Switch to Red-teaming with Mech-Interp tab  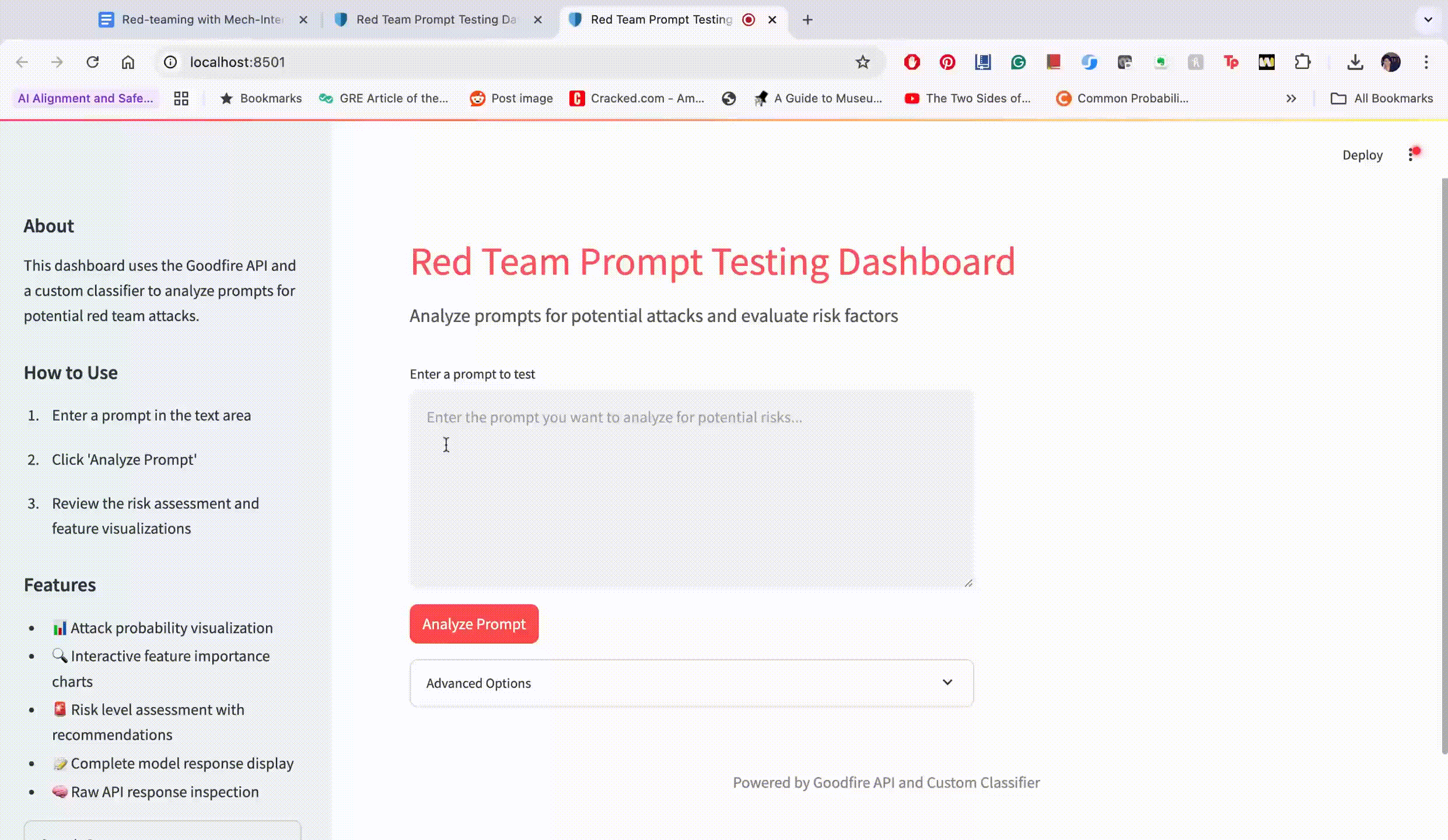point(201,20)
